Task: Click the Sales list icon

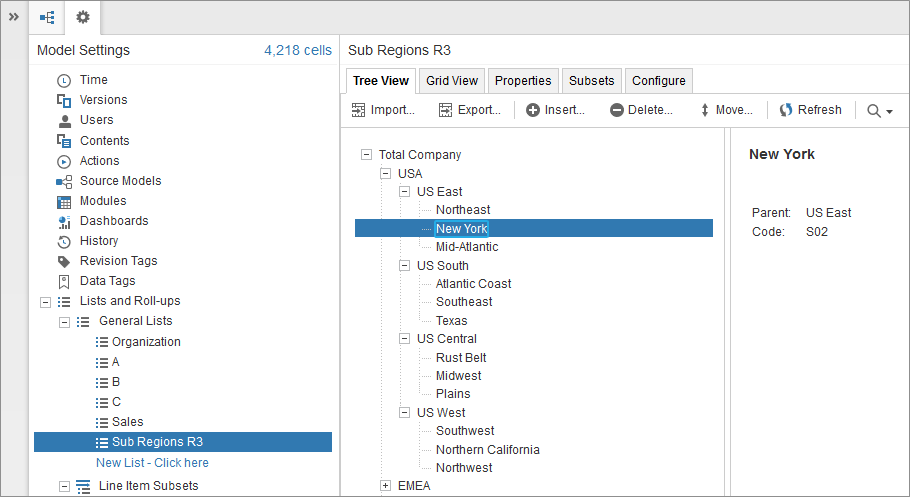Action: [102, 422]
